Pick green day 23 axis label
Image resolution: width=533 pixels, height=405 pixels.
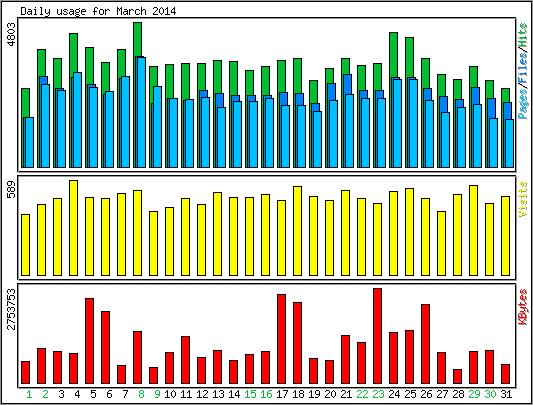coord(378,394)
